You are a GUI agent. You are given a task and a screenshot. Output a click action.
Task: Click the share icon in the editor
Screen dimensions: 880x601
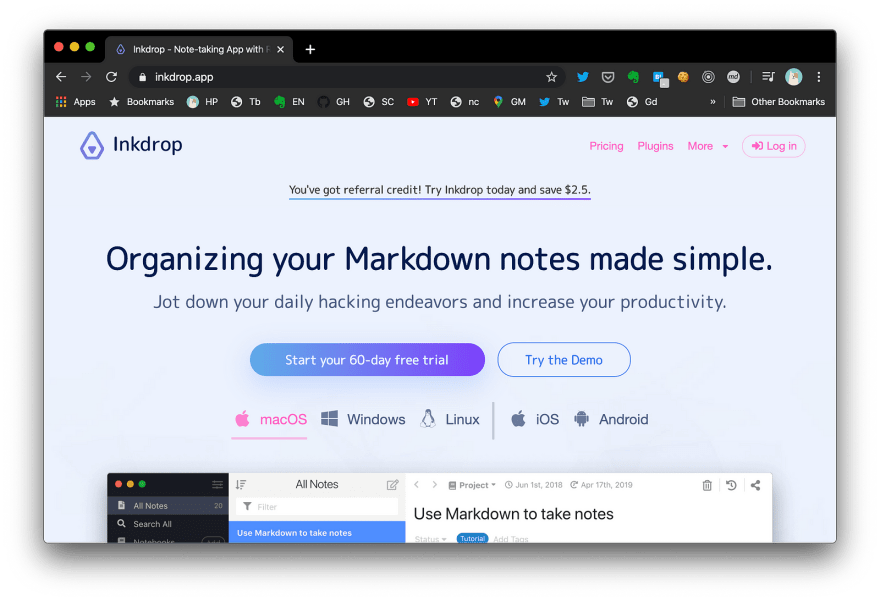point(755,485)
